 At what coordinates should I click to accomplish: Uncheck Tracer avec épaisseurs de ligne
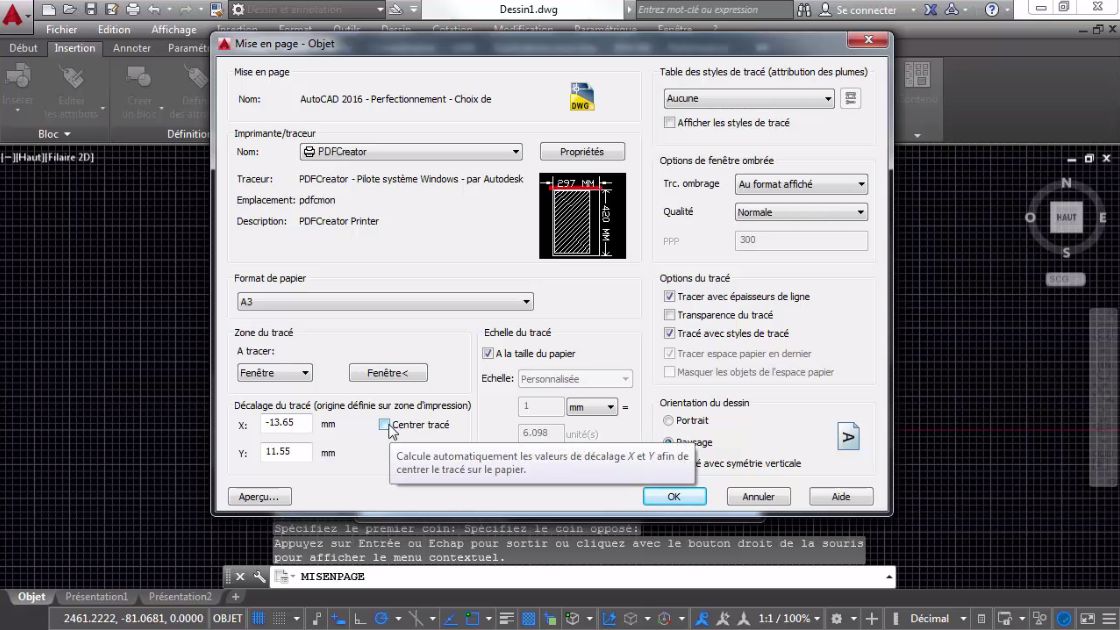669,296
